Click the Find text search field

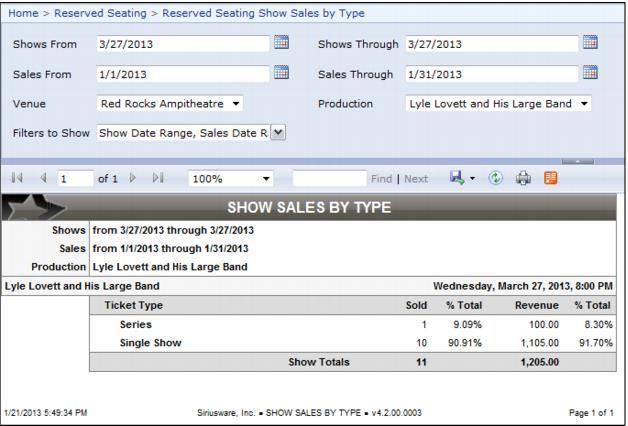(x=329, y=178)
